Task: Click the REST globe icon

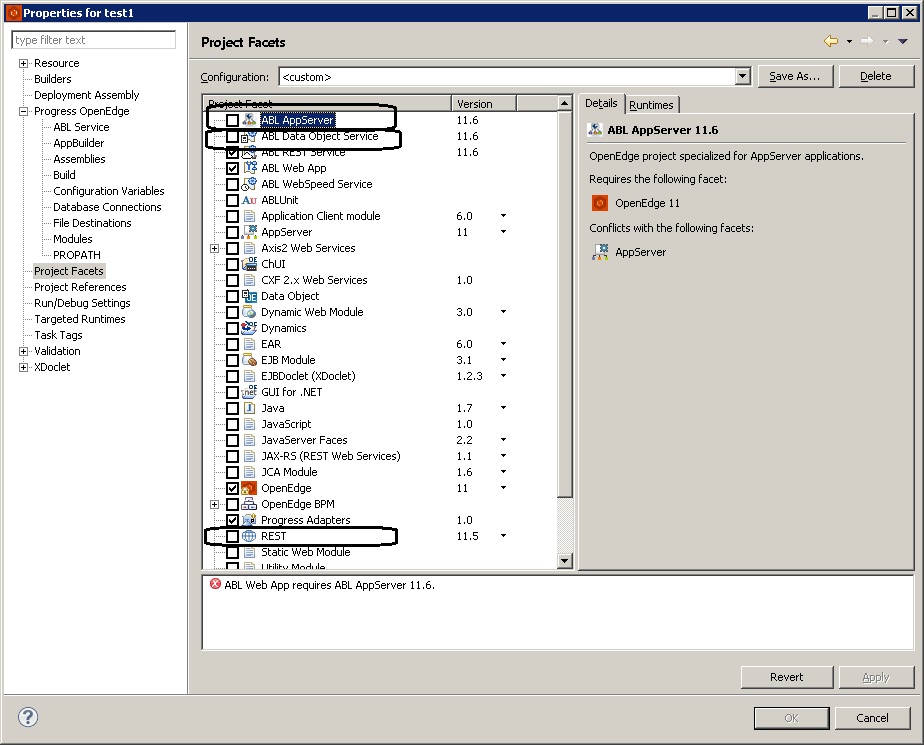Action: (249, 536)
